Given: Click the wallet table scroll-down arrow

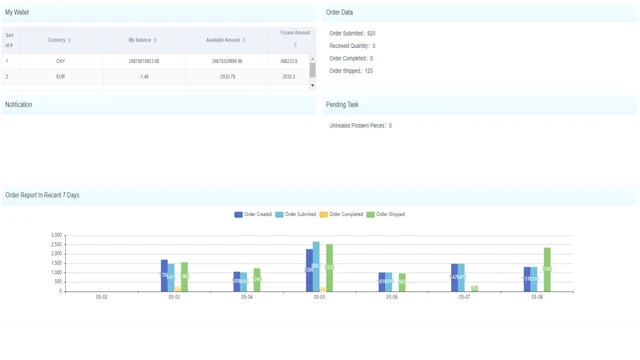Looking at the screenshot, I should (x=313, y=85).
